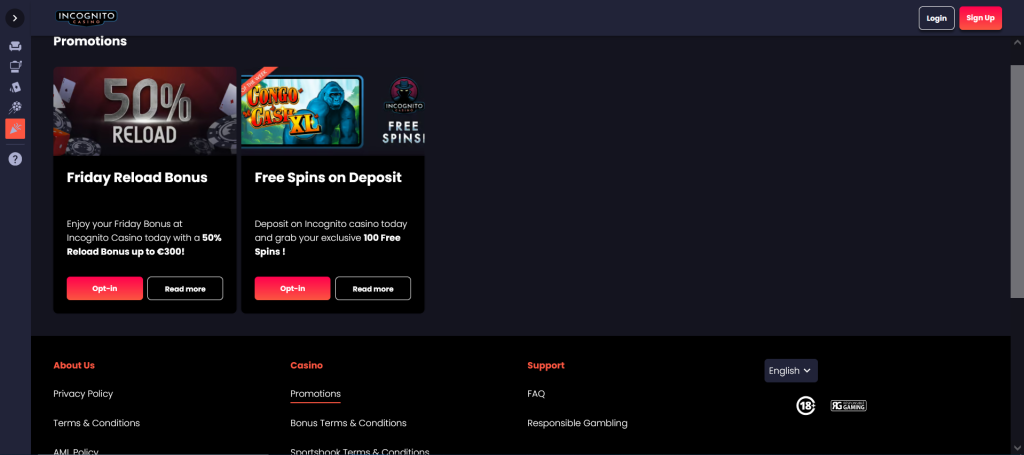Click the highlighted promotions party popper icon

pyautogui.click(x=15, y=129)
